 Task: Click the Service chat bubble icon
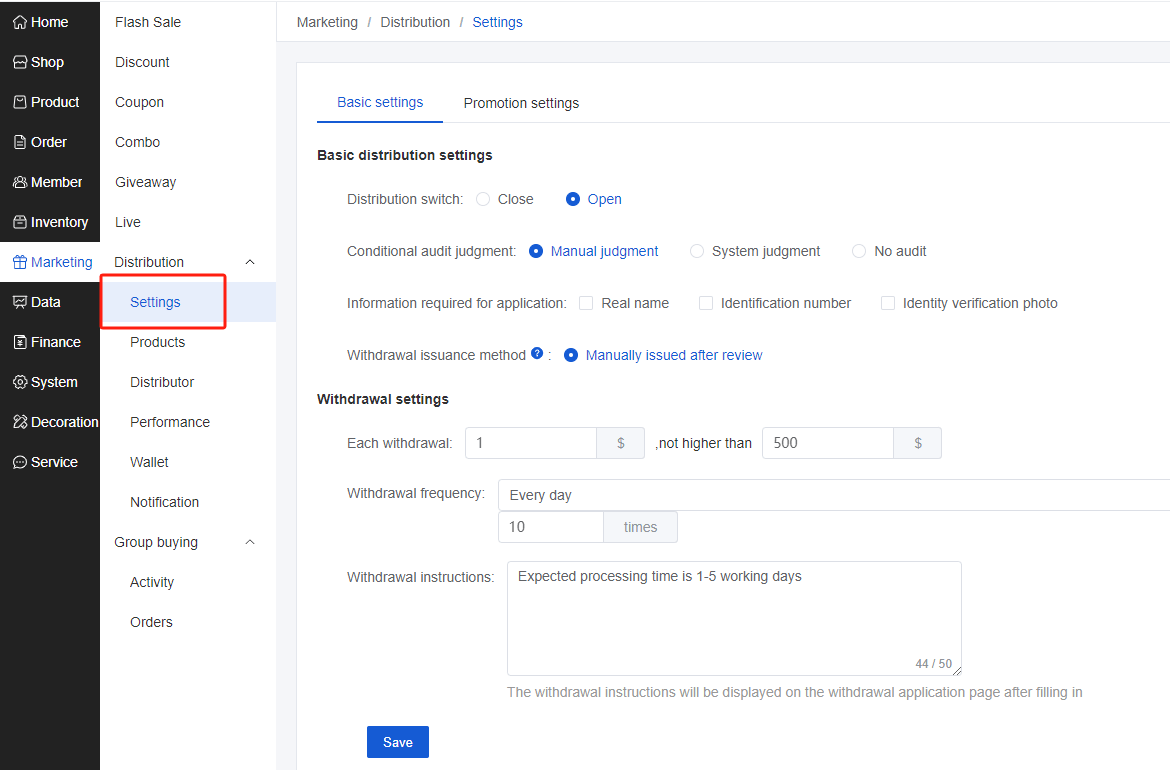(x=20, y=463)
